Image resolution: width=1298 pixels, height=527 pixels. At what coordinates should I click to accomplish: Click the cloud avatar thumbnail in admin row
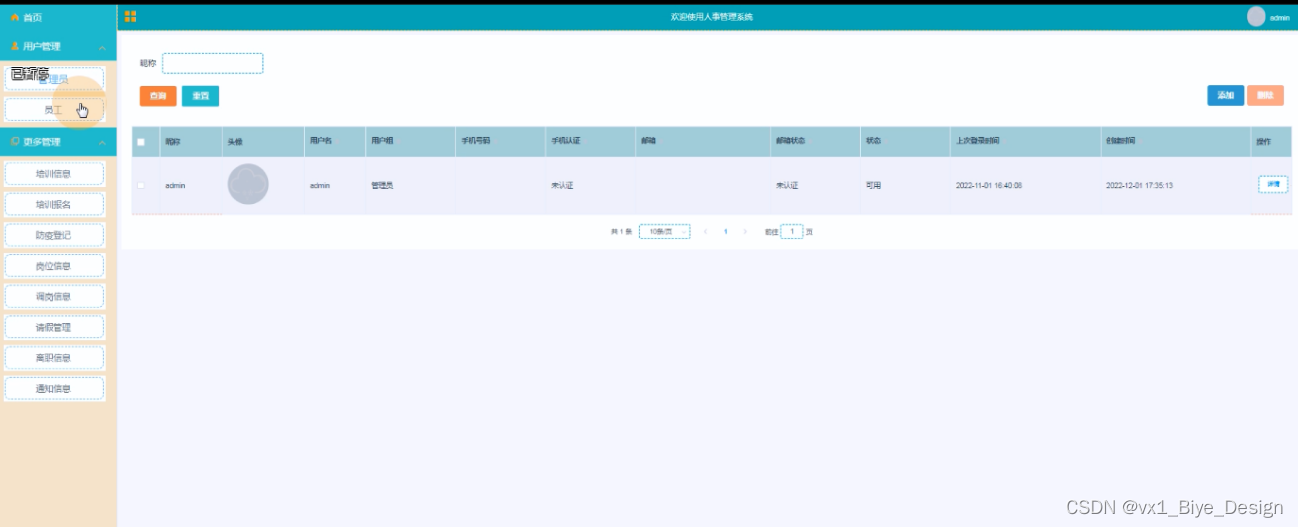click(x=248, y=184)
